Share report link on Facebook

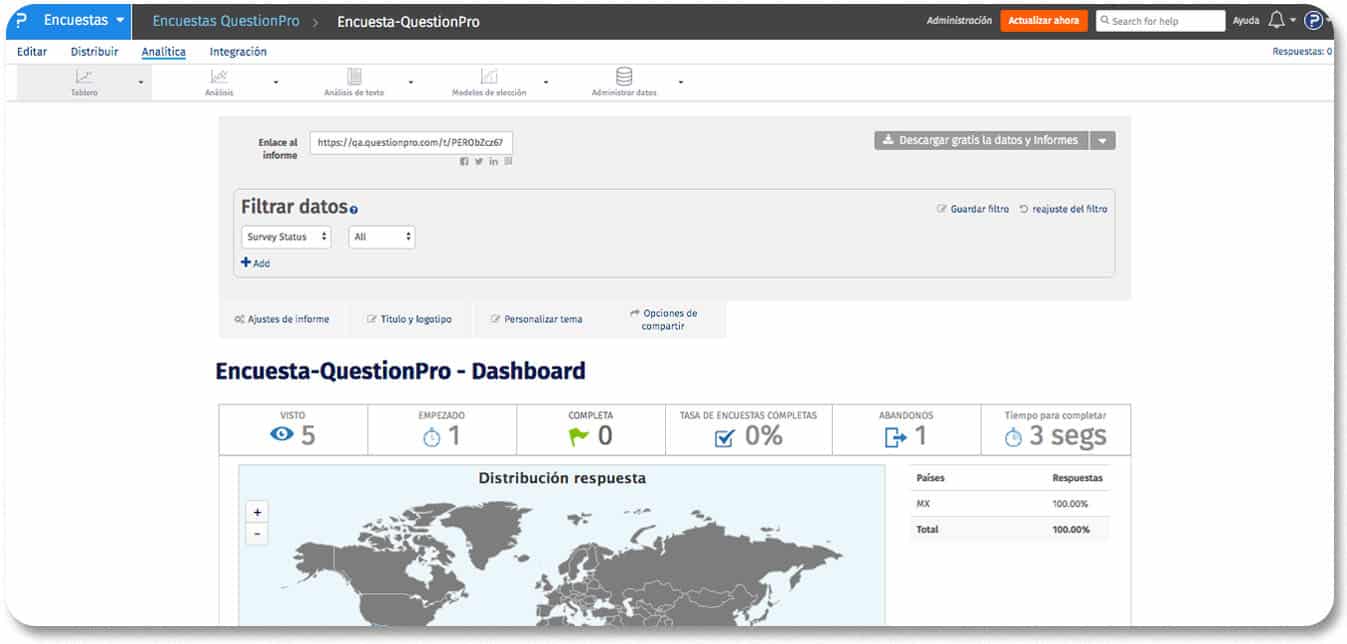point(464,161)
